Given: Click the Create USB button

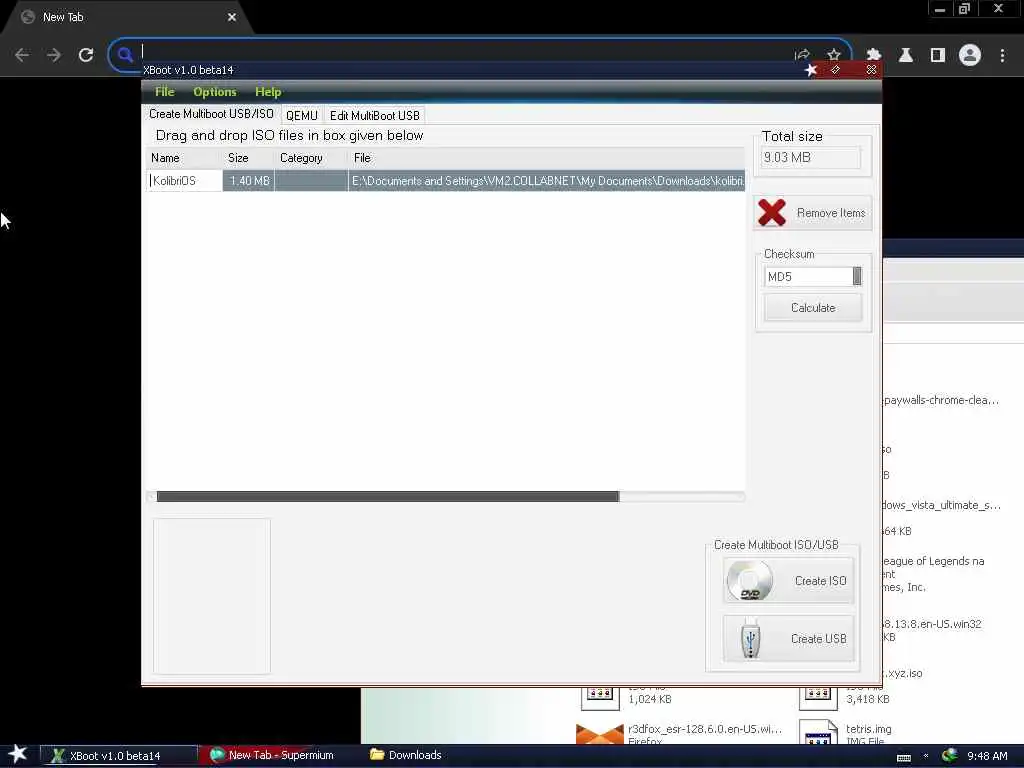Looking at the screenshot, I should (x=788, y=638).
